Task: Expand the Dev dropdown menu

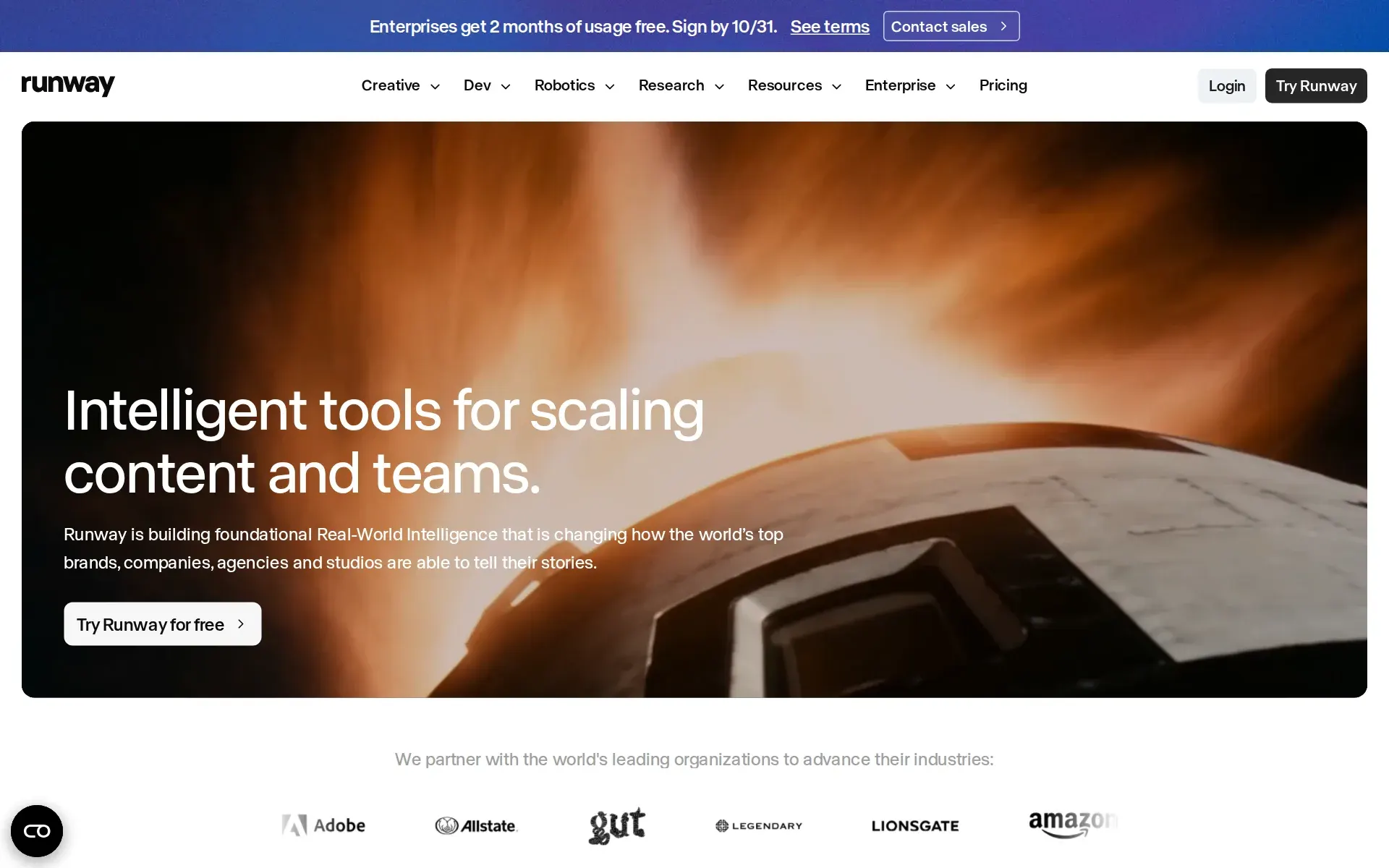Action: click(487, 85)
